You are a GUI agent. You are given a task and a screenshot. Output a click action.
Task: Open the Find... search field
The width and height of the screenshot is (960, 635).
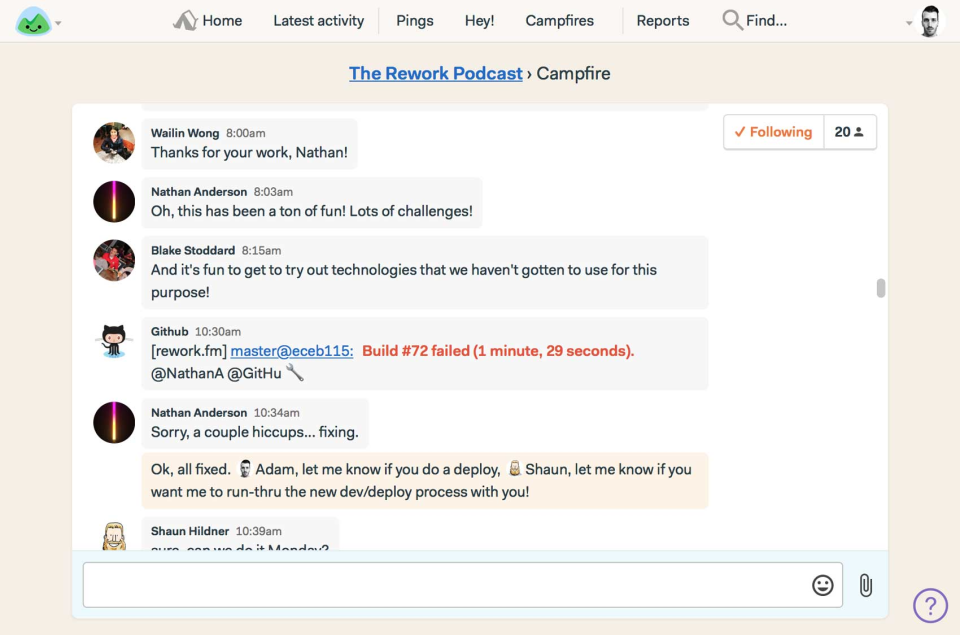[766, 21]
